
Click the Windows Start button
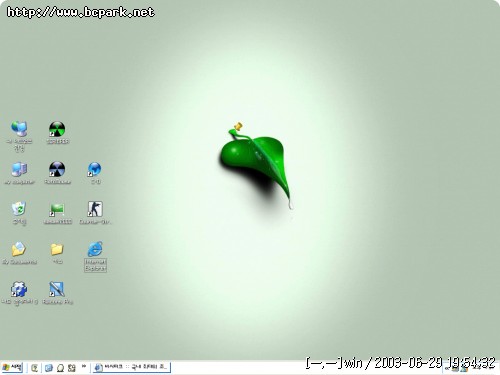coord(12,367)
